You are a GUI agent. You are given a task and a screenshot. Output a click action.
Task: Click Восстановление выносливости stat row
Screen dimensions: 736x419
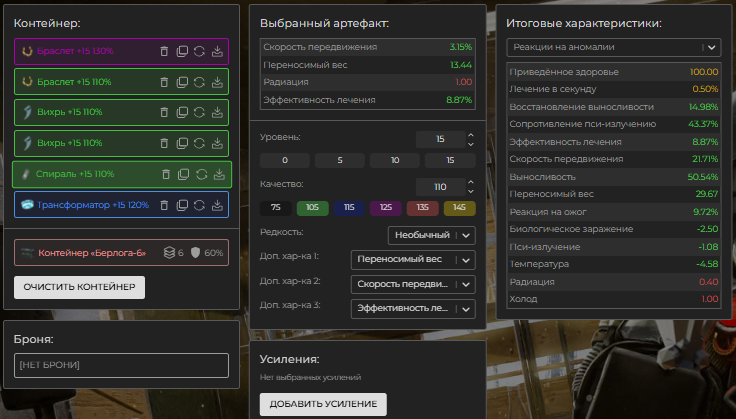[x=613, y=107]
